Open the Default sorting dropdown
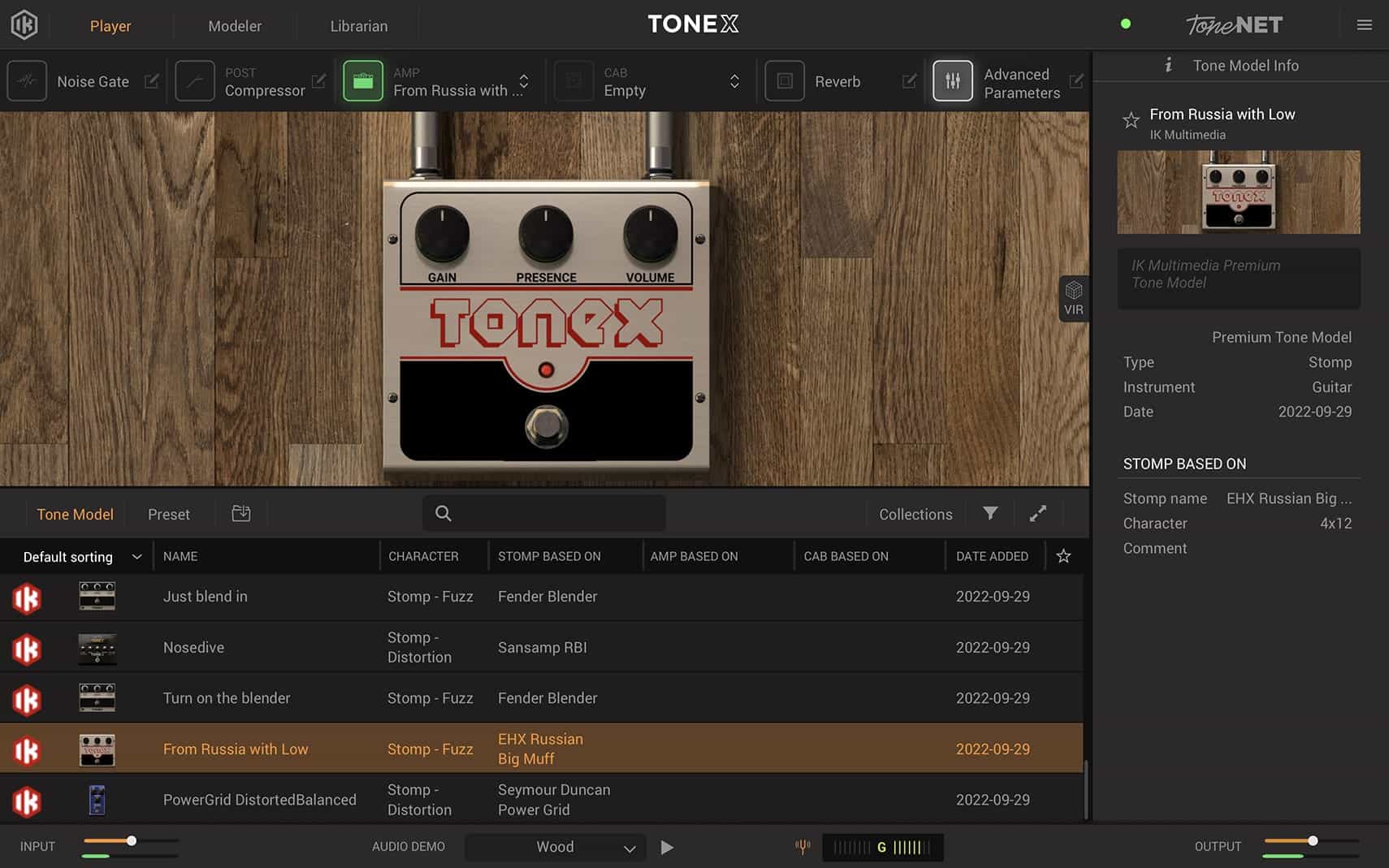This screenshot has width=1389, height=868. [81, 556]
